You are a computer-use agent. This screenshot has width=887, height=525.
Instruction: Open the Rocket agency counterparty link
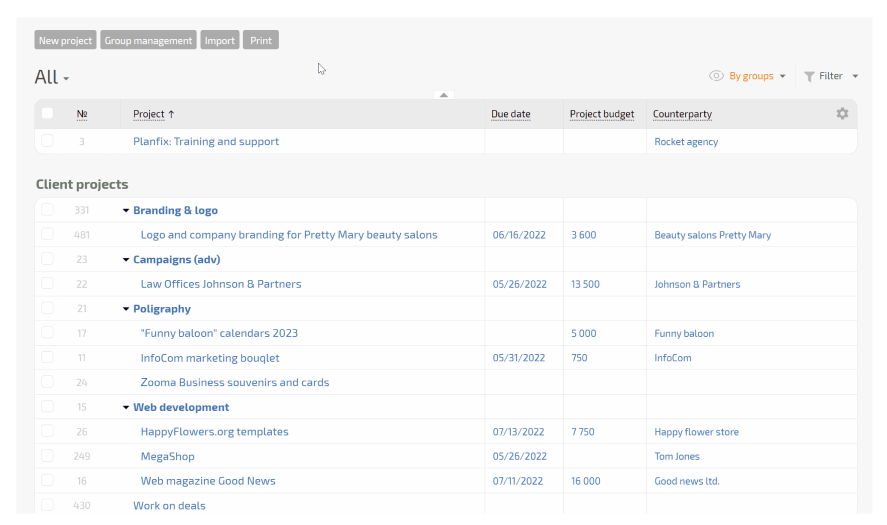[686, 142]
